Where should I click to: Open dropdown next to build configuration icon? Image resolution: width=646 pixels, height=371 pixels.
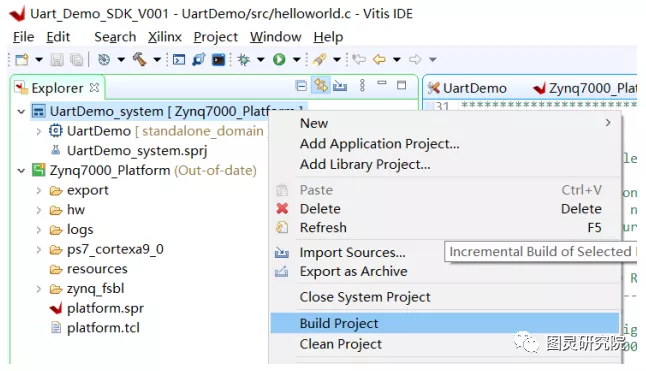(121, 60)
